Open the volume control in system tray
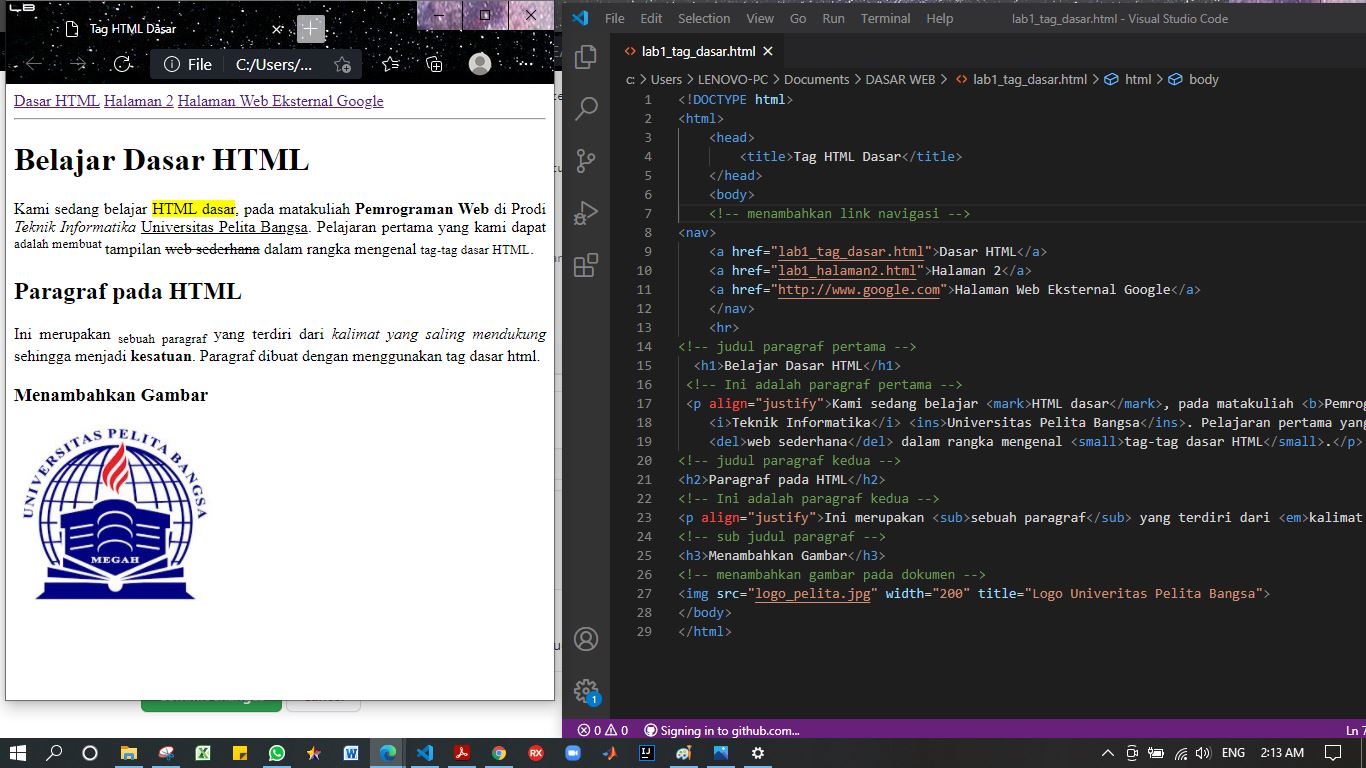The width and height of the screenshot is (1366, 768). point(1202,752)
